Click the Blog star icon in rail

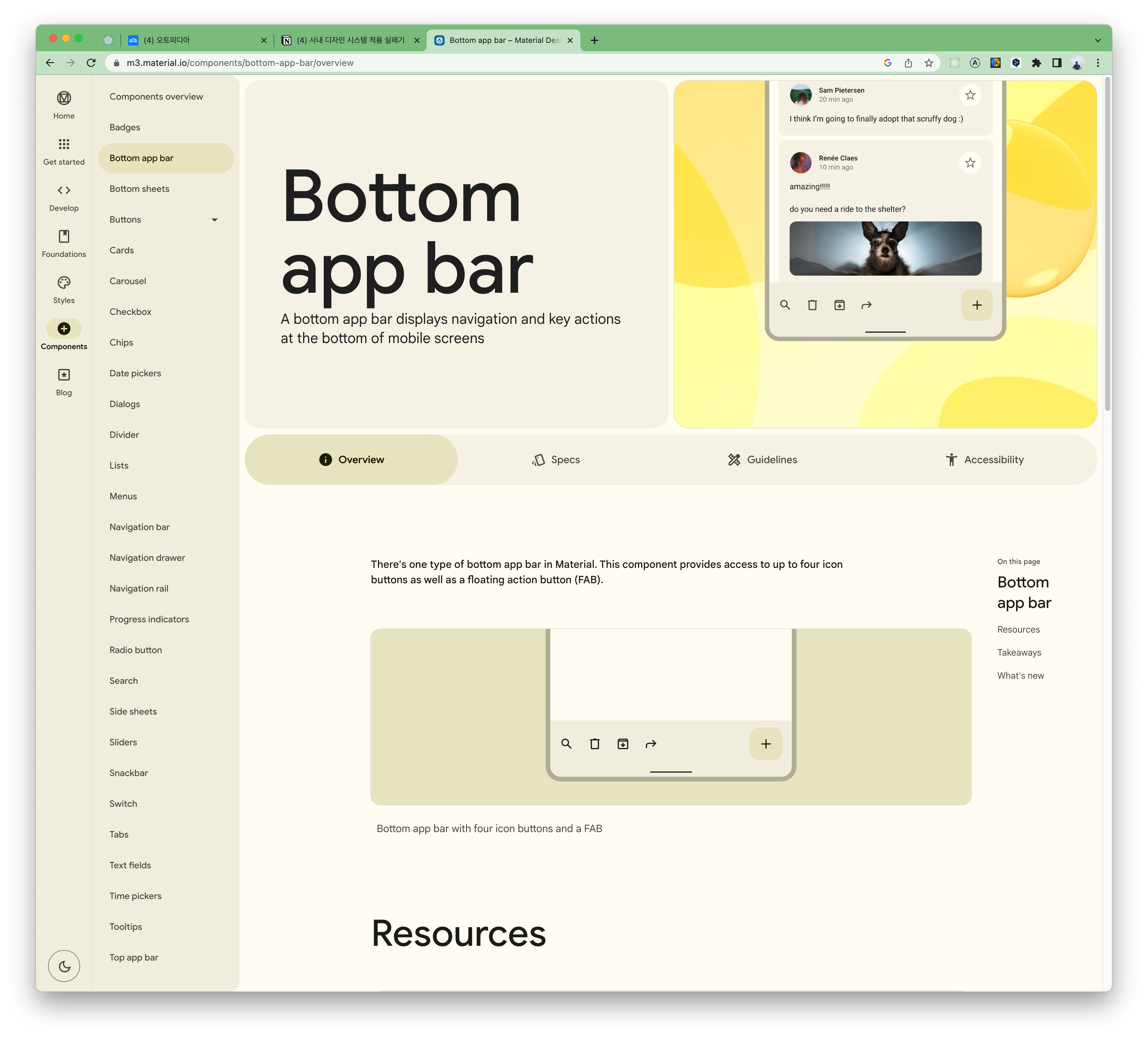click(64, 375)
